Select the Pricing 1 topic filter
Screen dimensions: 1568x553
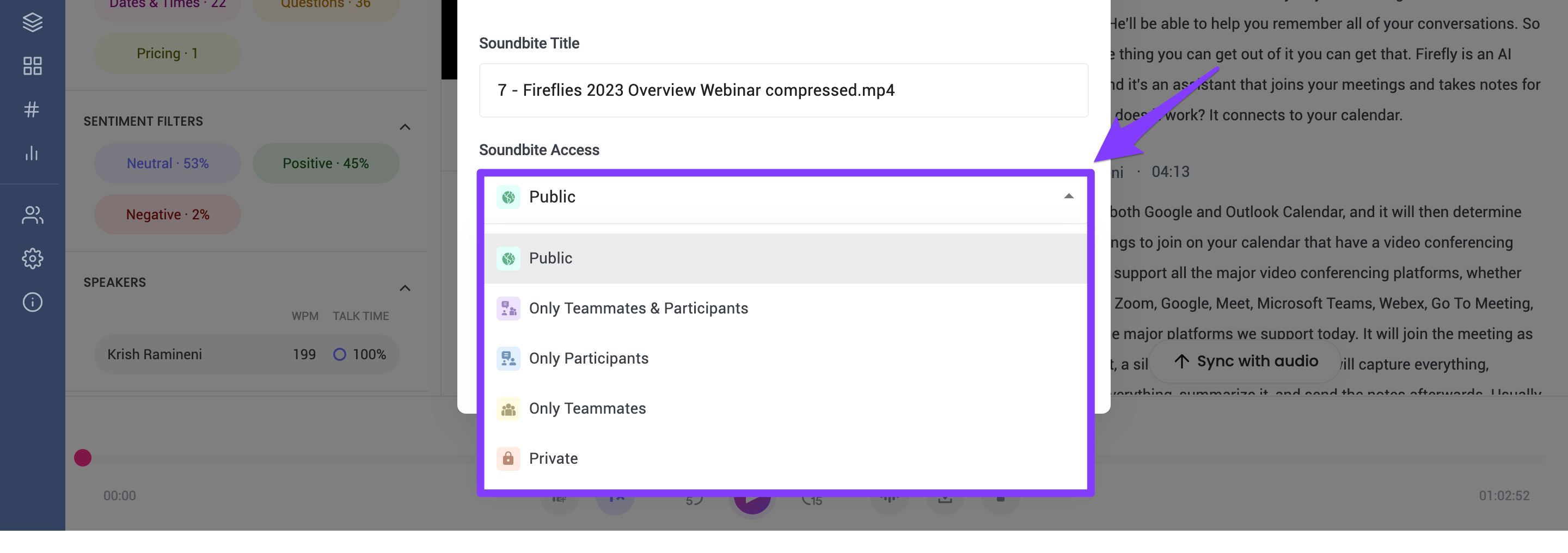coord(167,53)
